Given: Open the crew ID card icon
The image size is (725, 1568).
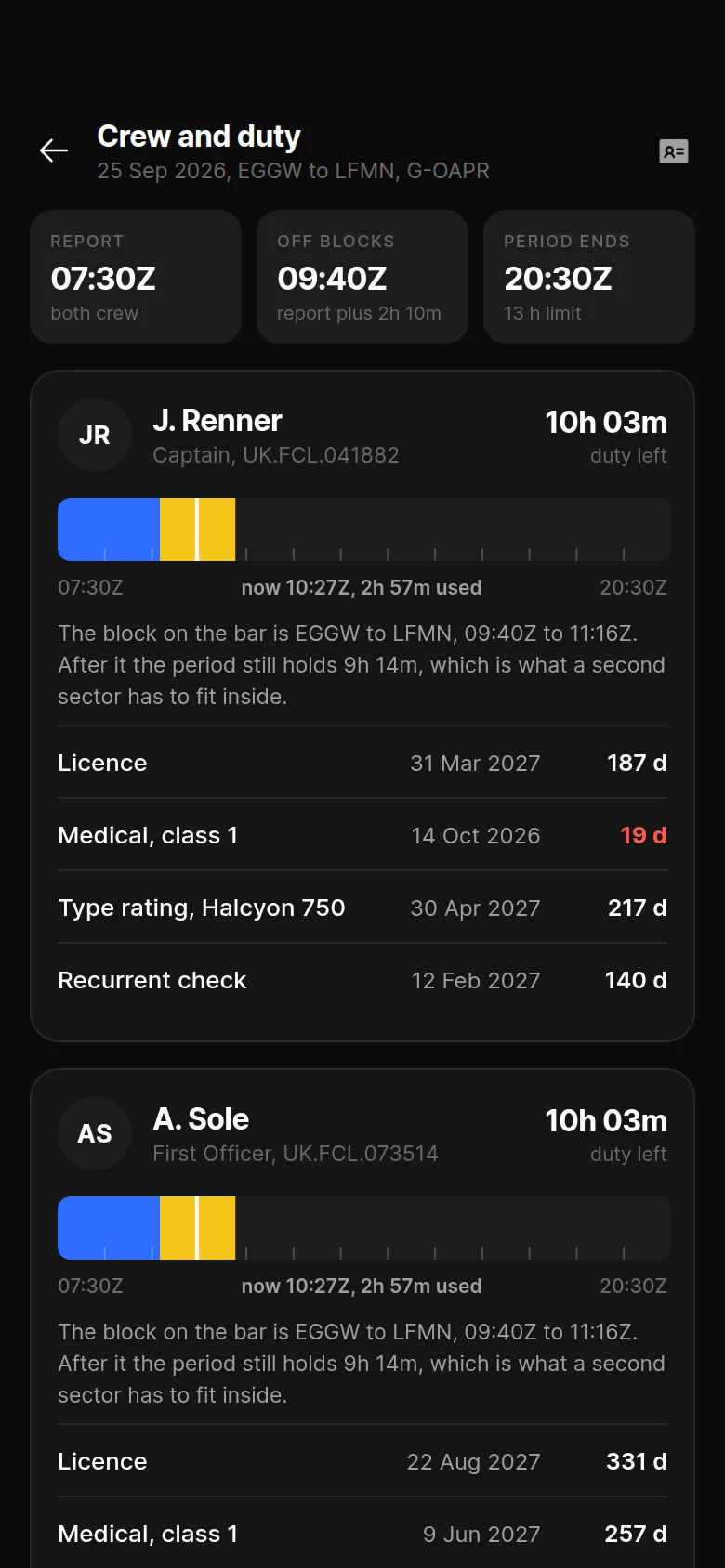Looking at the screenshot, I should [x=673, y=151].
